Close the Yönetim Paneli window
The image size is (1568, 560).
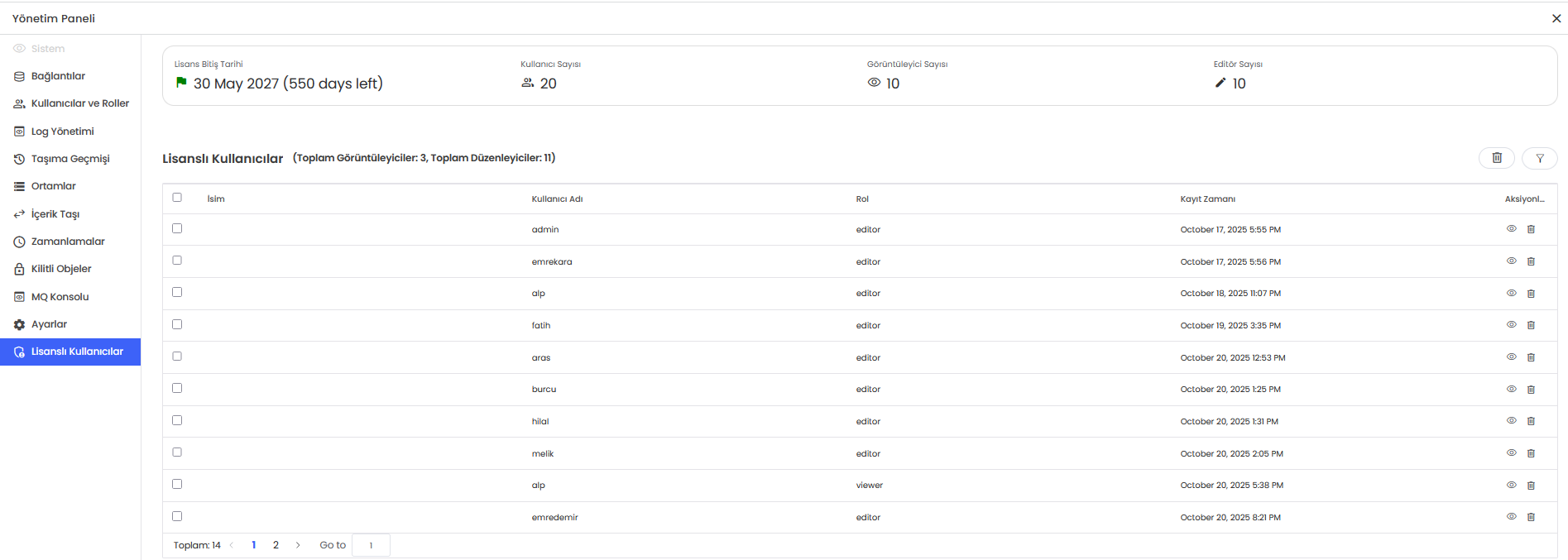(1556, 18)
